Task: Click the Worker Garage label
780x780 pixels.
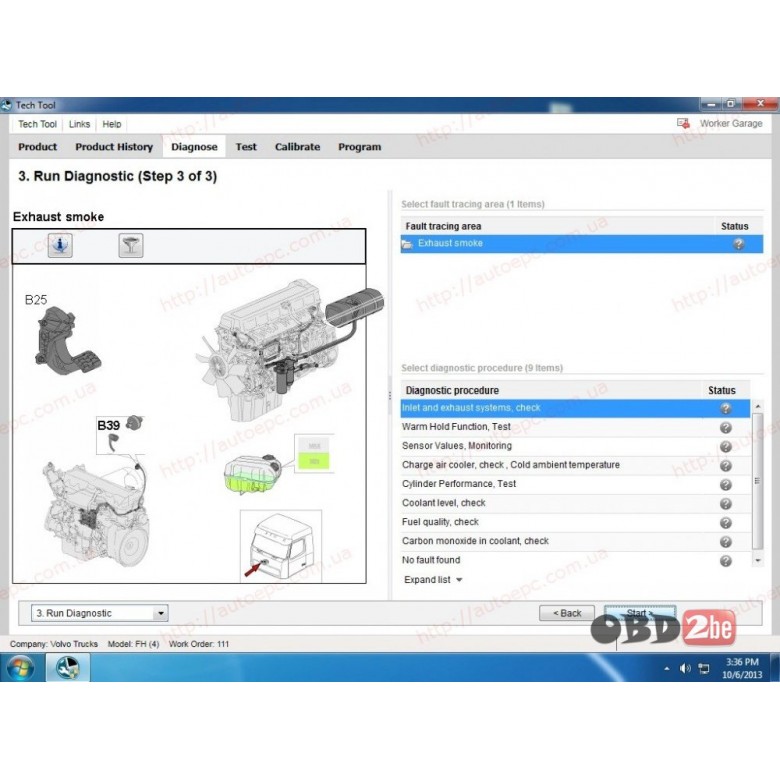Action: click(731, 123)
